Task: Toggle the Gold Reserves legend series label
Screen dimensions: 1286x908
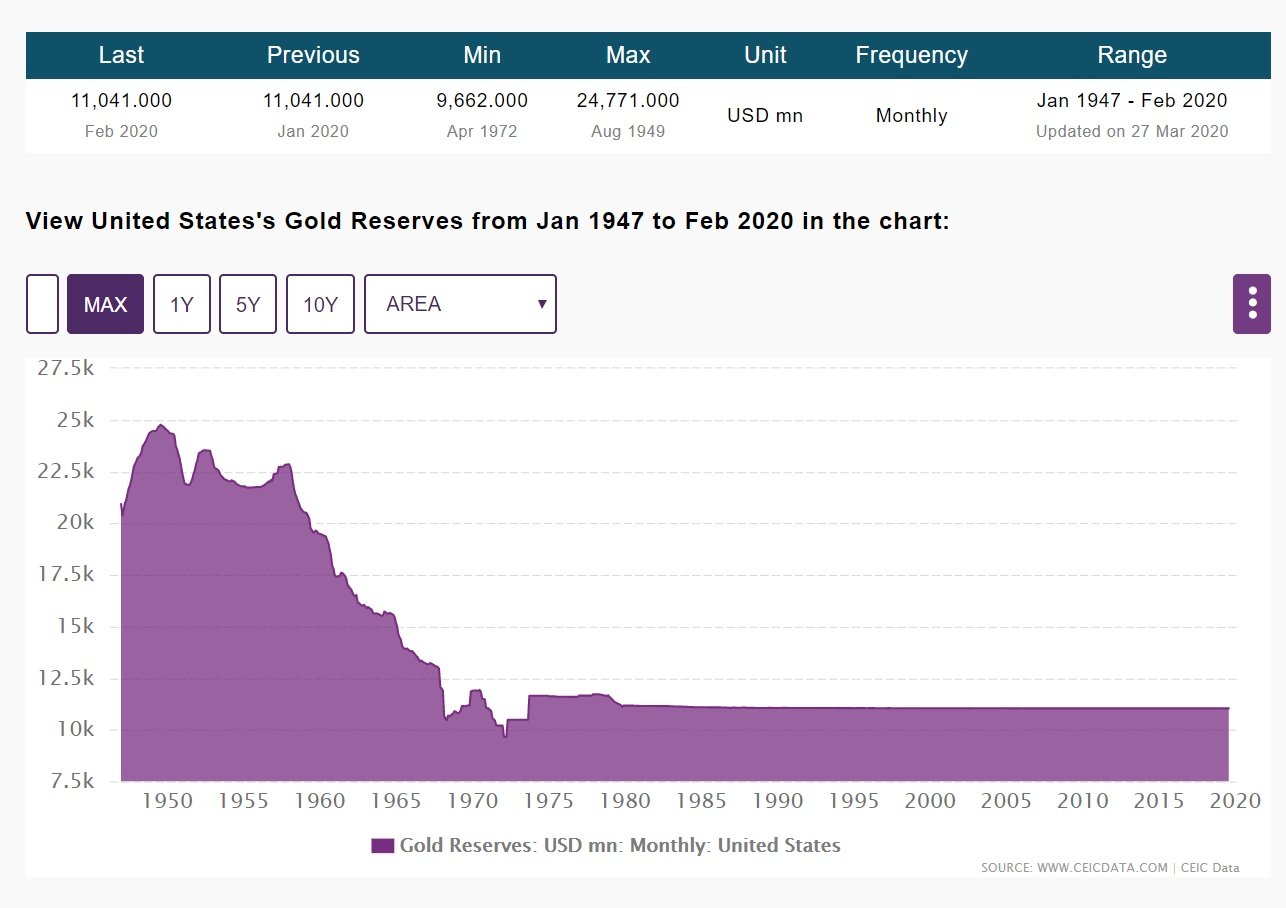Action: point(620,846)
